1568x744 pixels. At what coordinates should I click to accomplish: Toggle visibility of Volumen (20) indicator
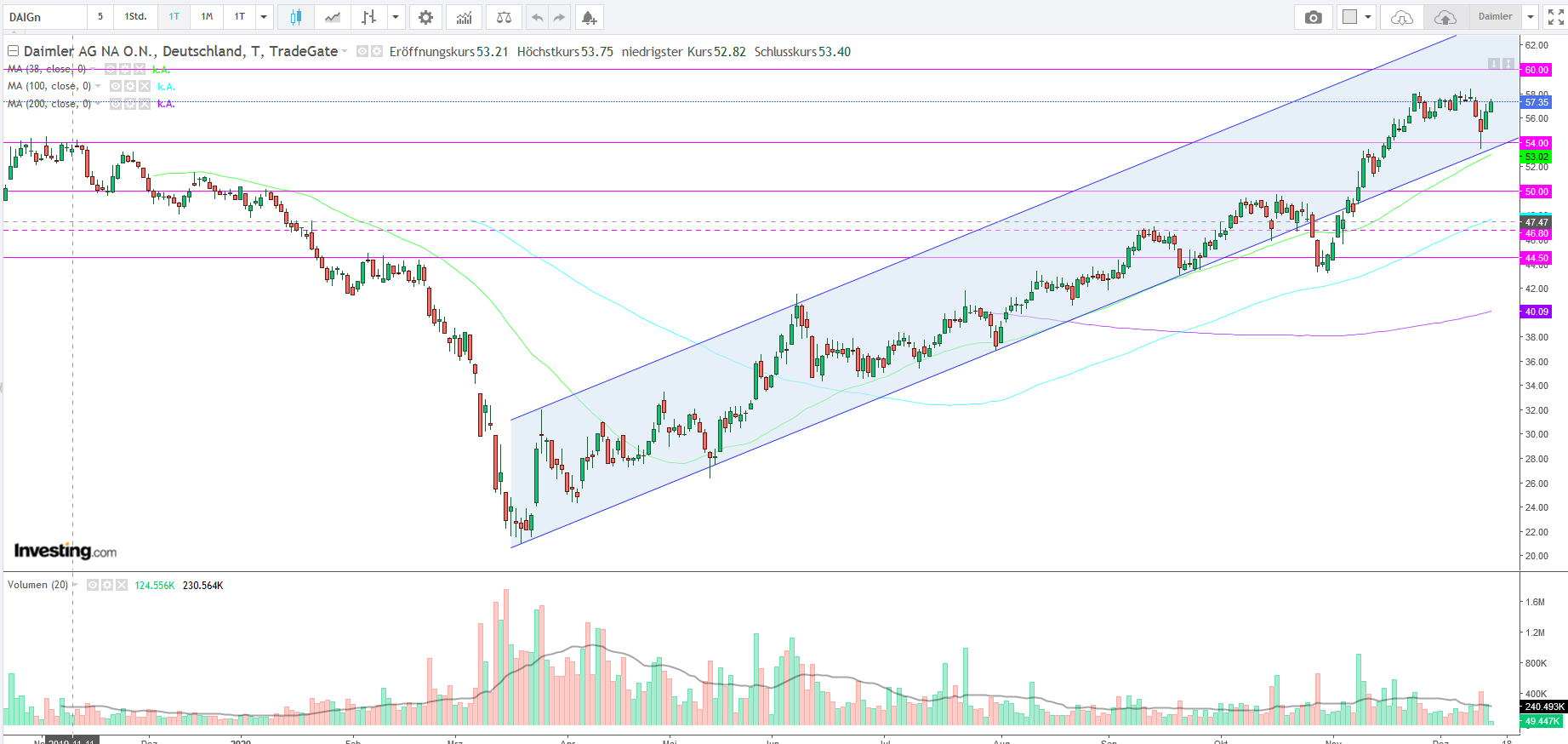click(x=93, y=585)
